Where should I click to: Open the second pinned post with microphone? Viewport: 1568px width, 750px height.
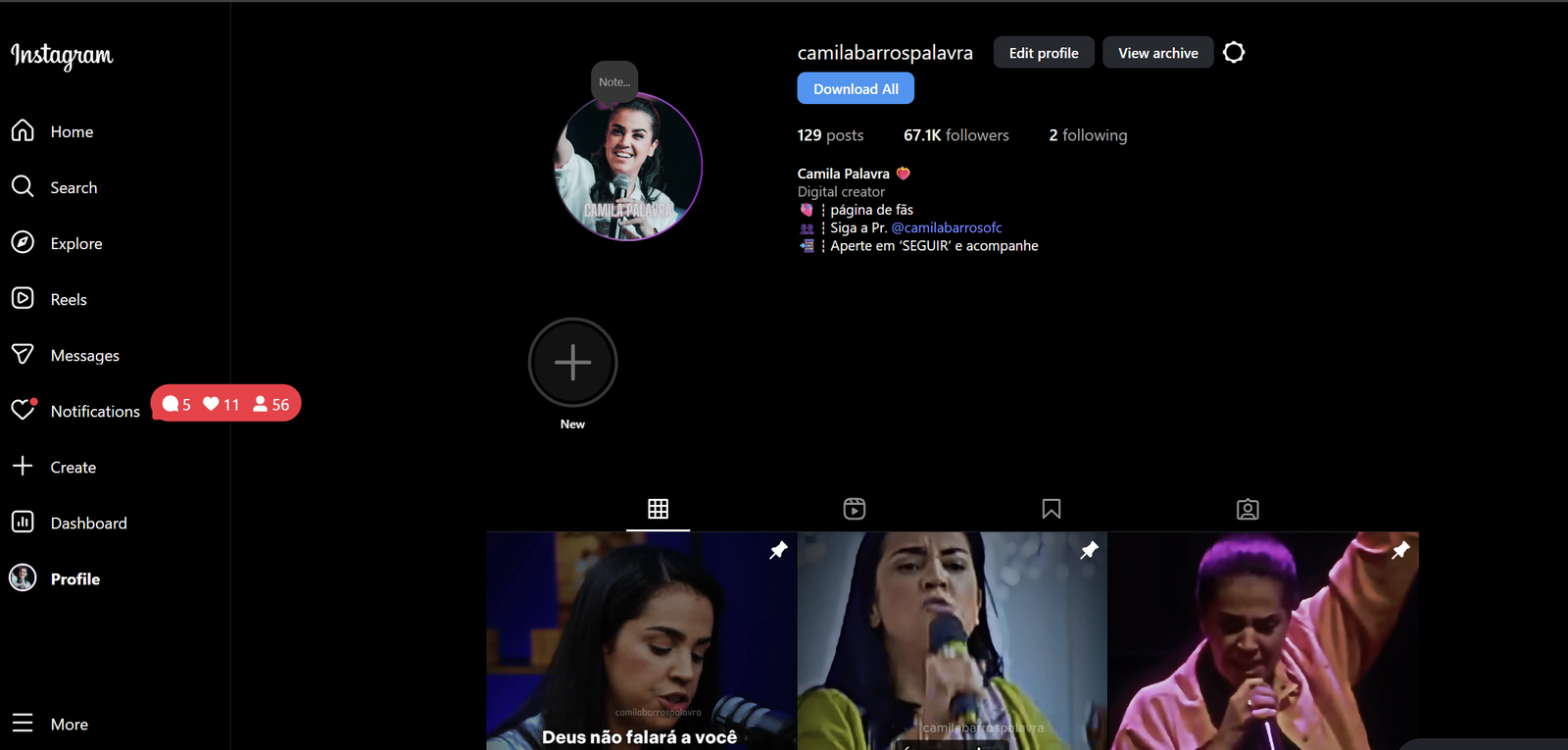[953, 641]
